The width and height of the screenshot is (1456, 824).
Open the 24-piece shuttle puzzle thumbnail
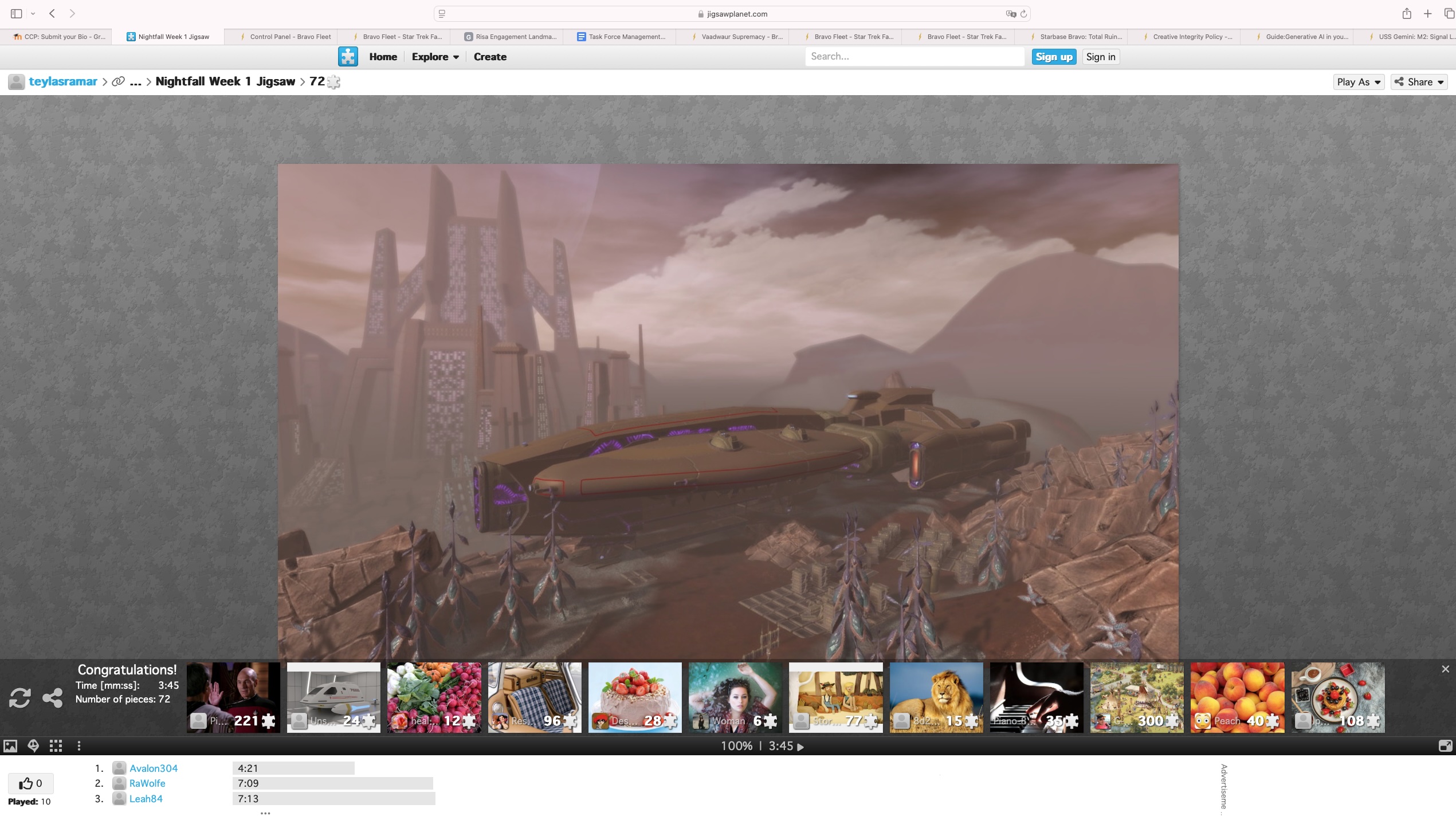333,697
